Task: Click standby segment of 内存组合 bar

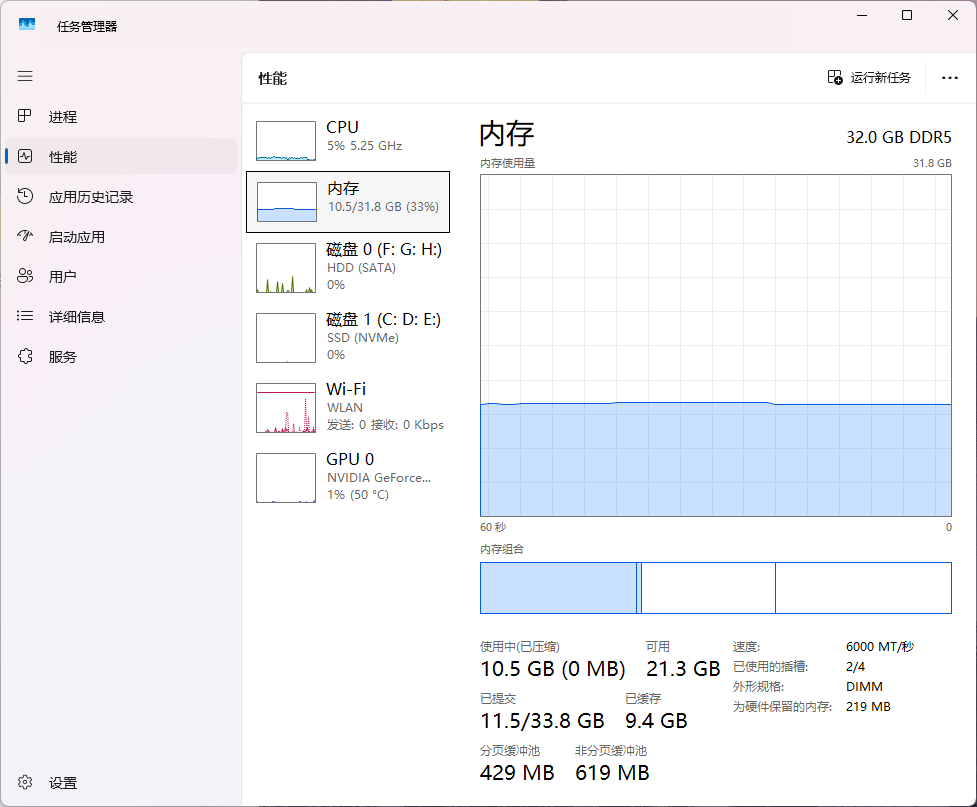Action: pyautogui.click(x=708, y=588)
